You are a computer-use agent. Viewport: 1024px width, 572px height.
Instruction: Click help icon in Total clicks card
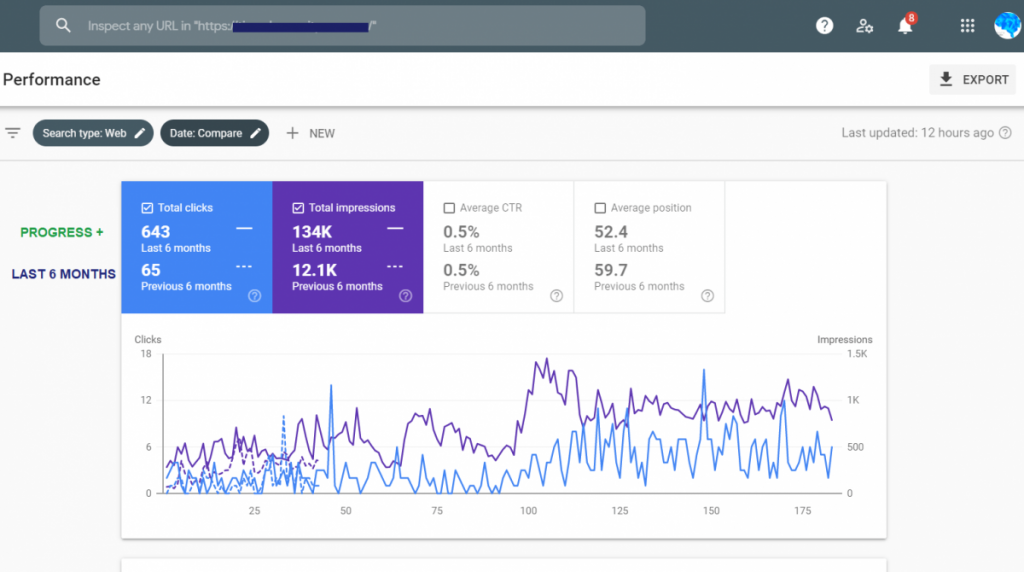click(x=255, y=296)
